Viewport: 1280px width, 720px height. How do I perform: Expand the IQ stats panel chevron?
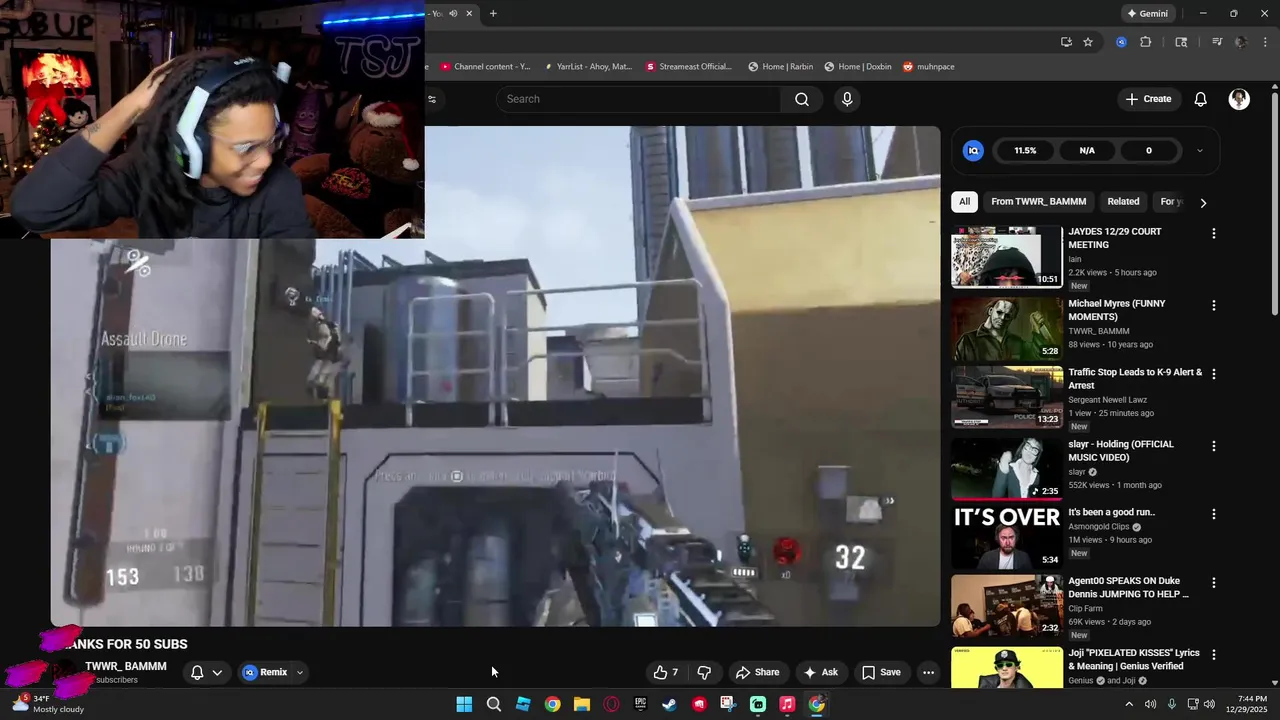1200,150
